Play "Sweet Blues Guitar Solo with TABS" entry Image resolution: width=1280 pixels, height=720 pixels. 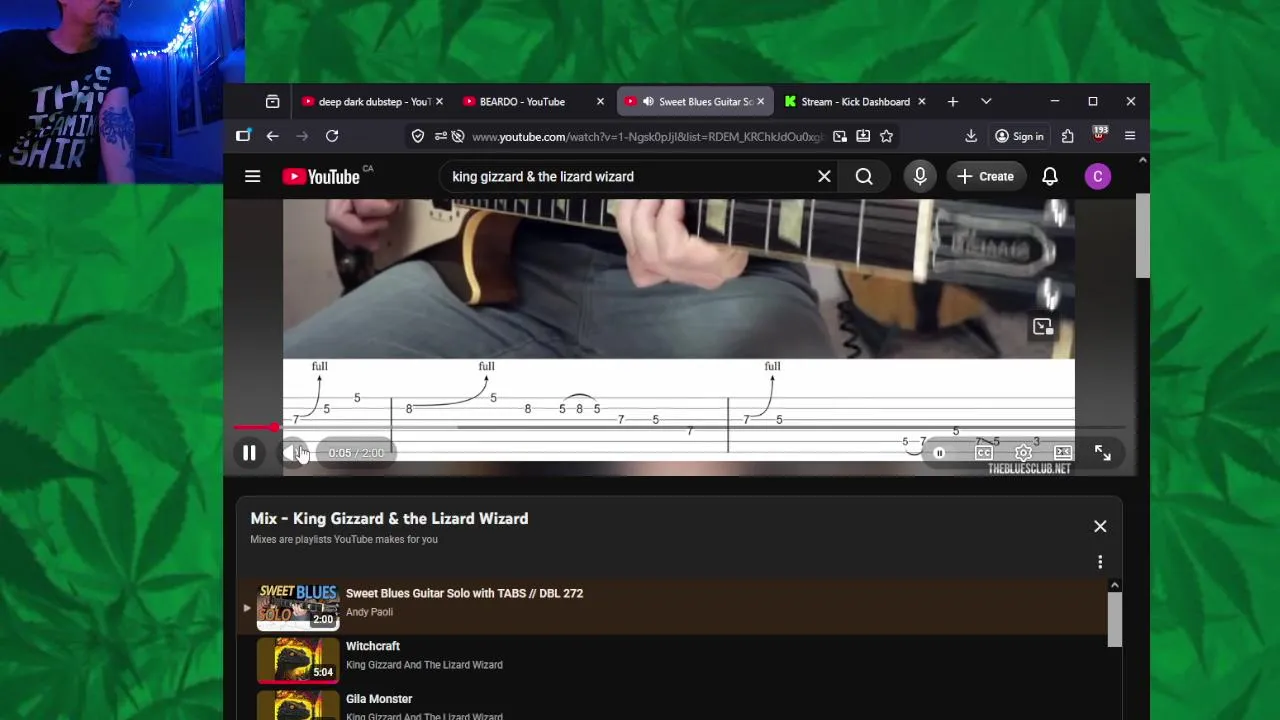pyautogui.click(x=672, y=606)
